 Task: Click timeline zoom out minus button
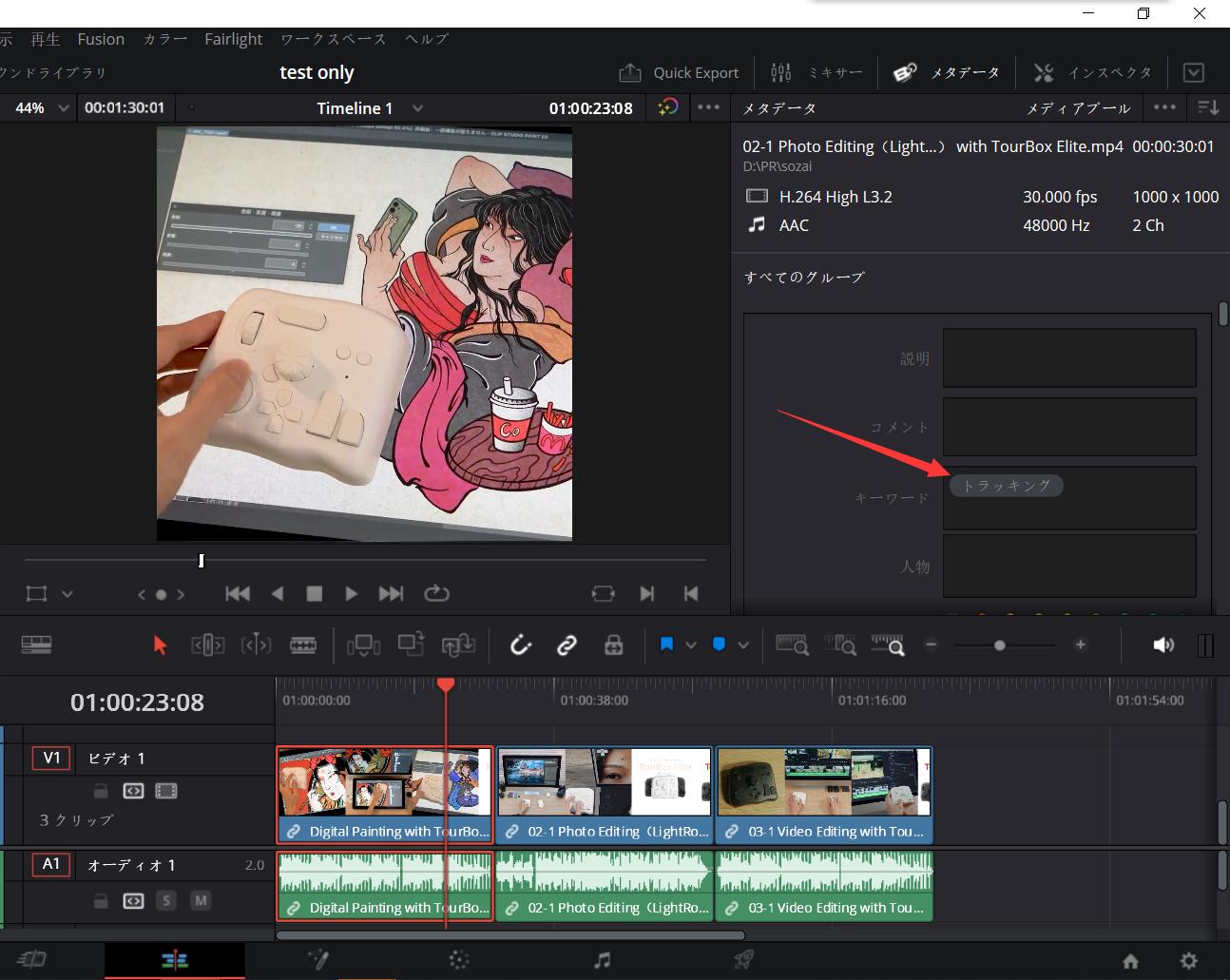tap(932, 644)
